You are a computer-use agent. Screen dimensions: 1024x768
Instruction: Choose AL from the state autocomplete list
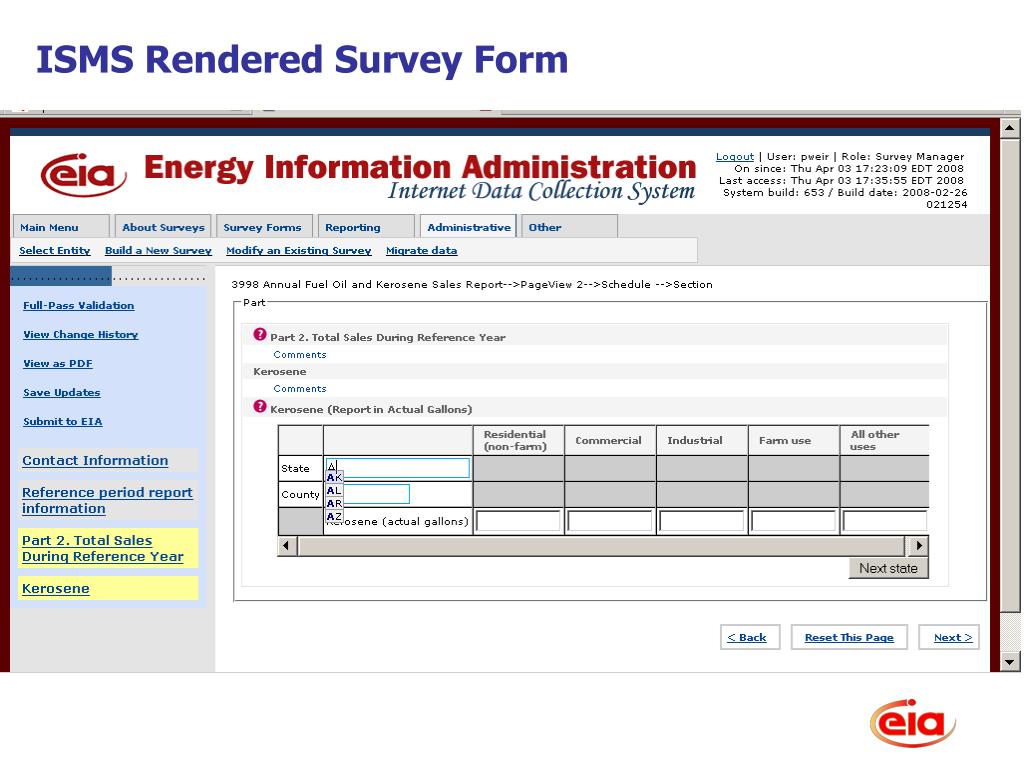[334, 490]
